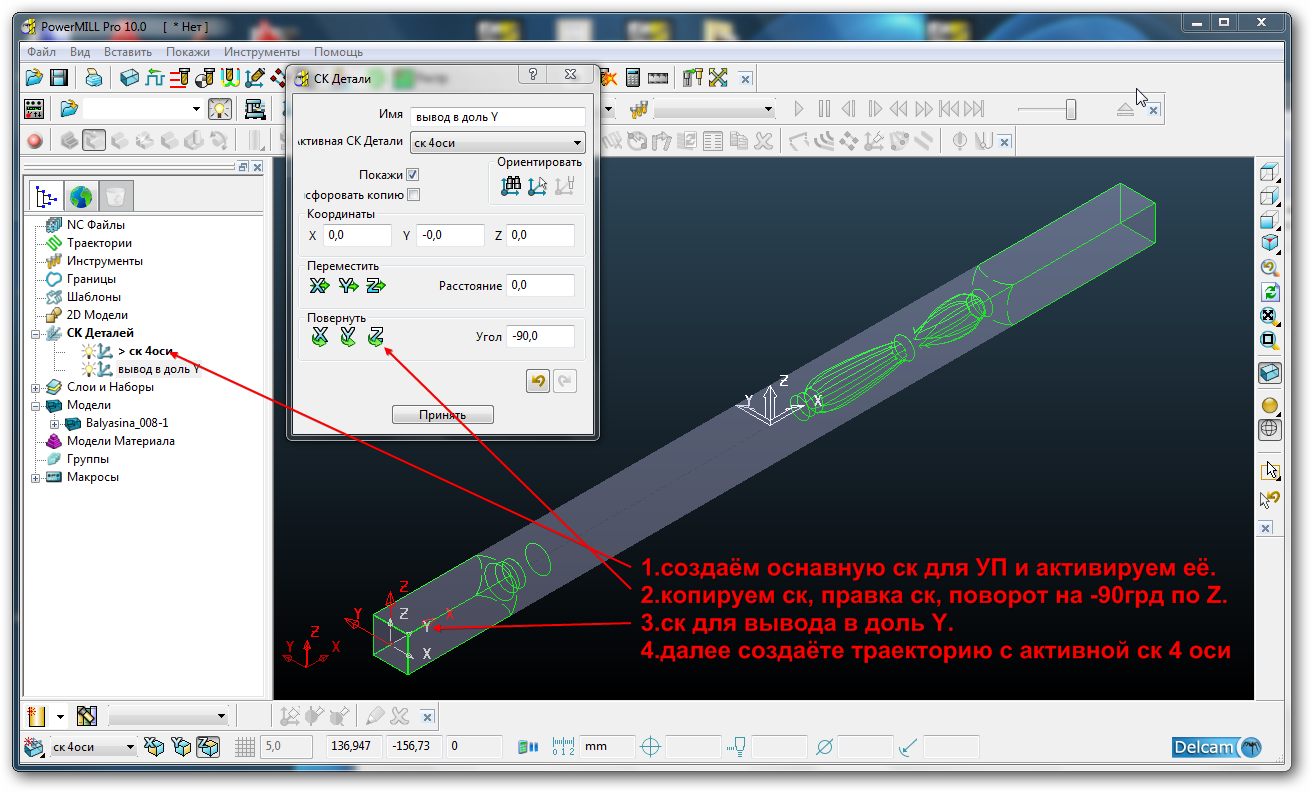Select the Границы tree item
This screenshot has height=792, width=1312.
[x=91, y=279]
